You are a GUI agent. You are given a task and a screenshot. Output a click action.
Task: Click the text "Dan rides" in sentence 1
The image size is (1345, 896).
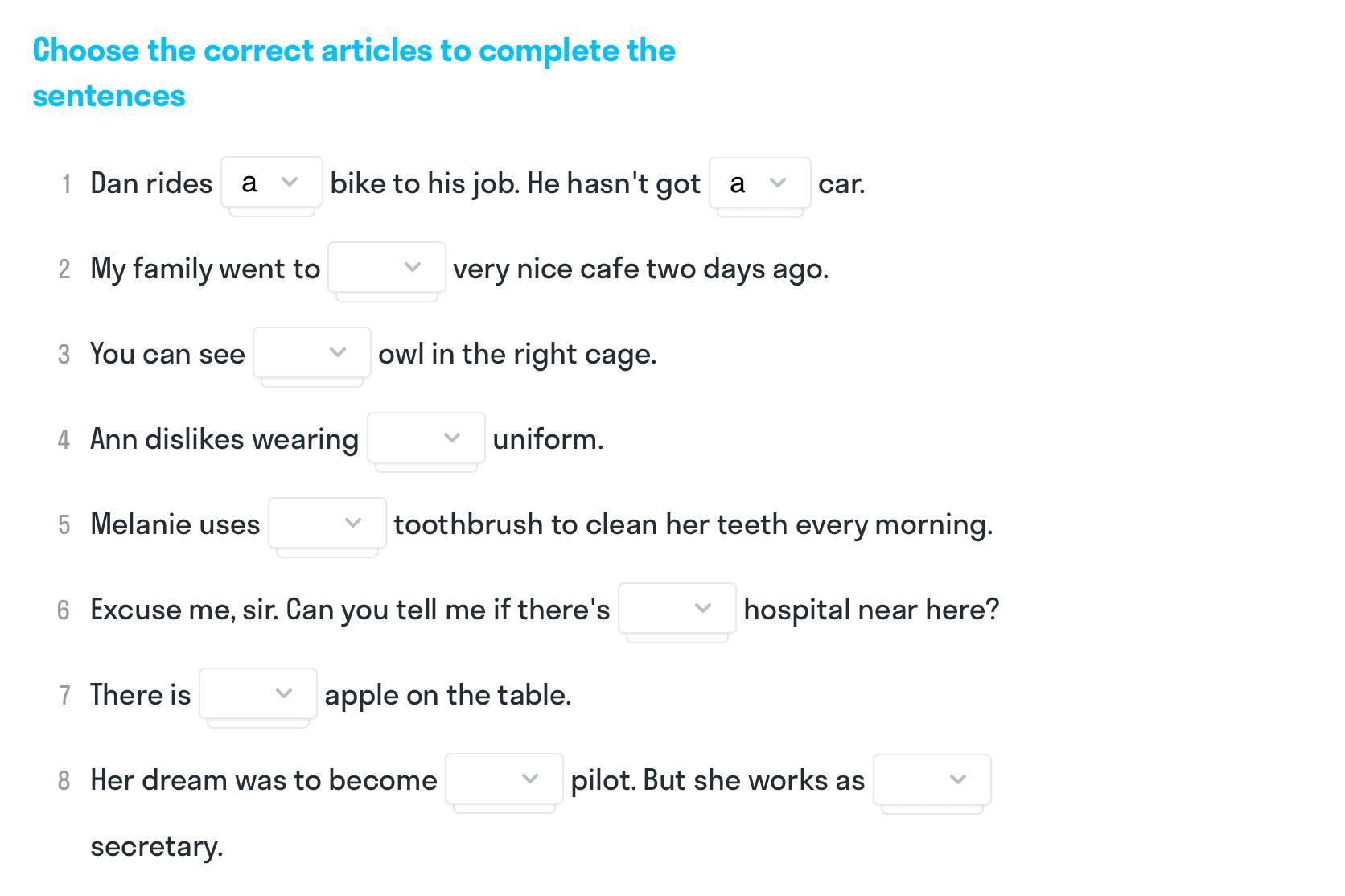point(151,183)
